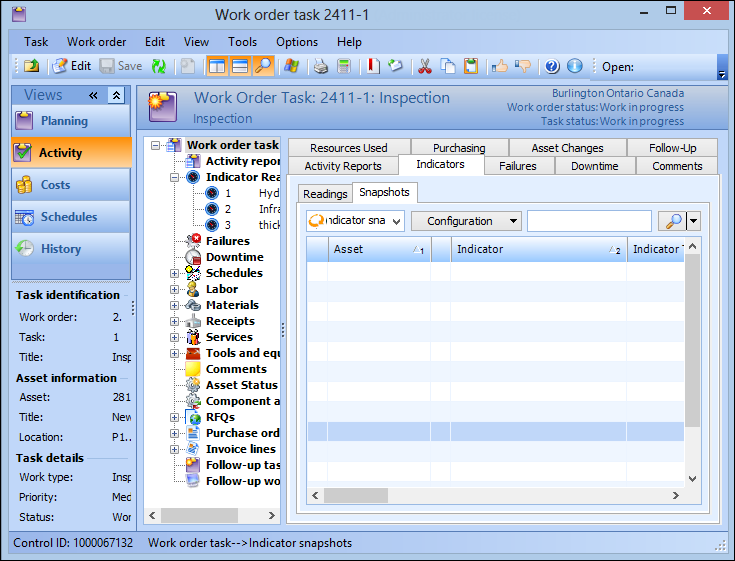Click the scissors cut icon
Screen dimensions: 735x561
click(424, 66)
